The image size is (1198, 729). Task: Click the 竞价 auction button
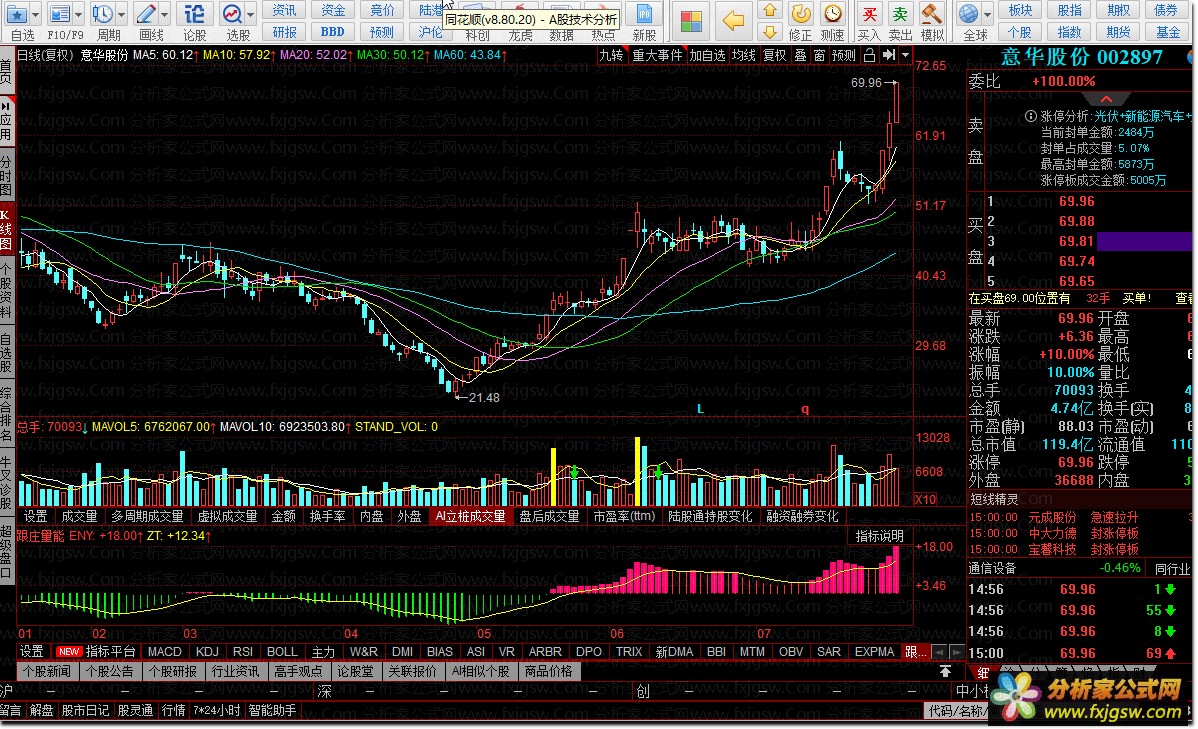(381, 10)
